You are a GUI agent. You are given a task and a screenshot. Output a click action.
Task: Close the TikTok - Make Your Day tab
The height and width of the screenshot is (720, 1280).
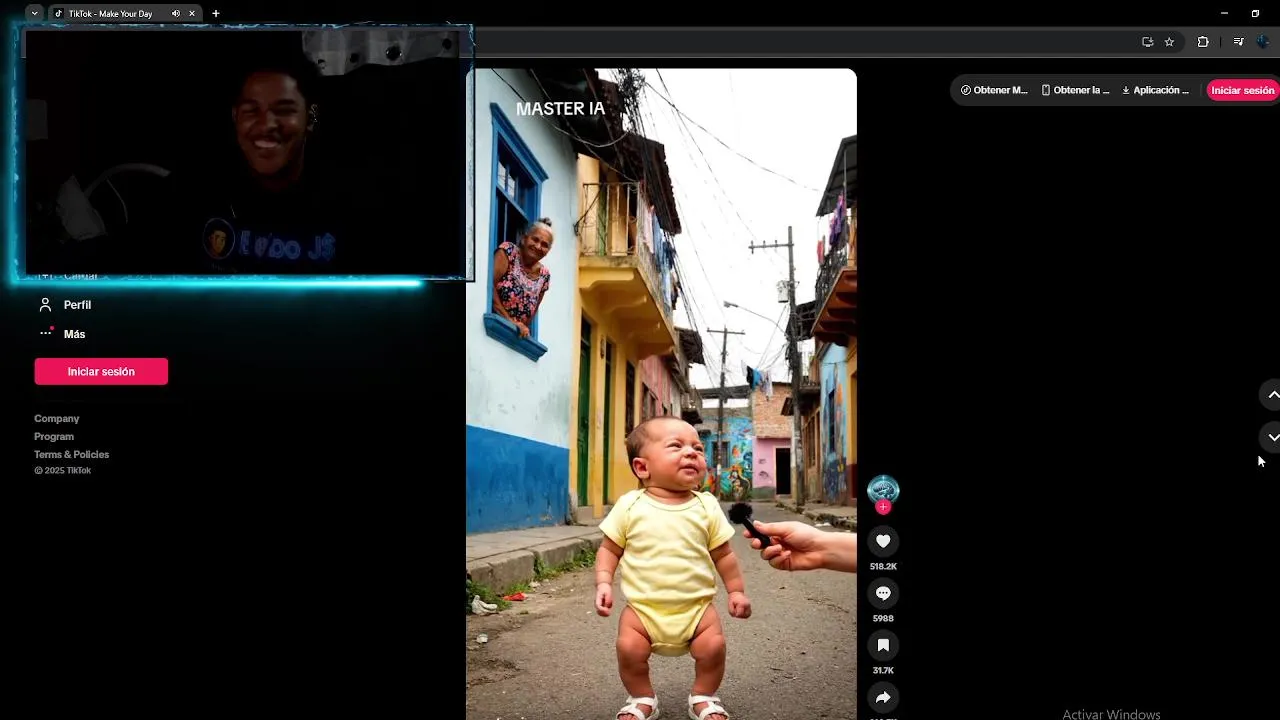(192, 14)
